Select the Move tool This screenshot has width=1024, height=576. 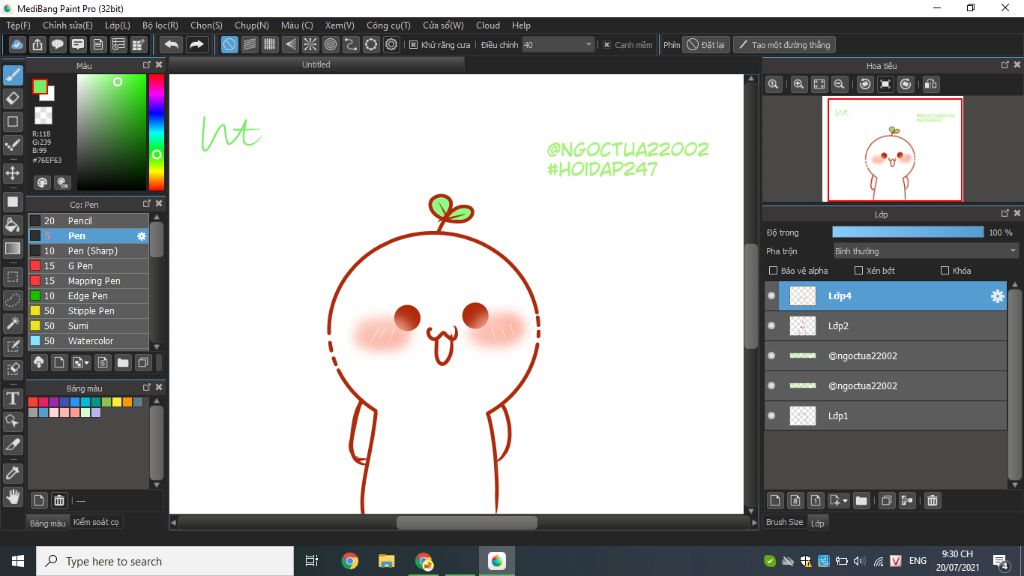(13, 173)
